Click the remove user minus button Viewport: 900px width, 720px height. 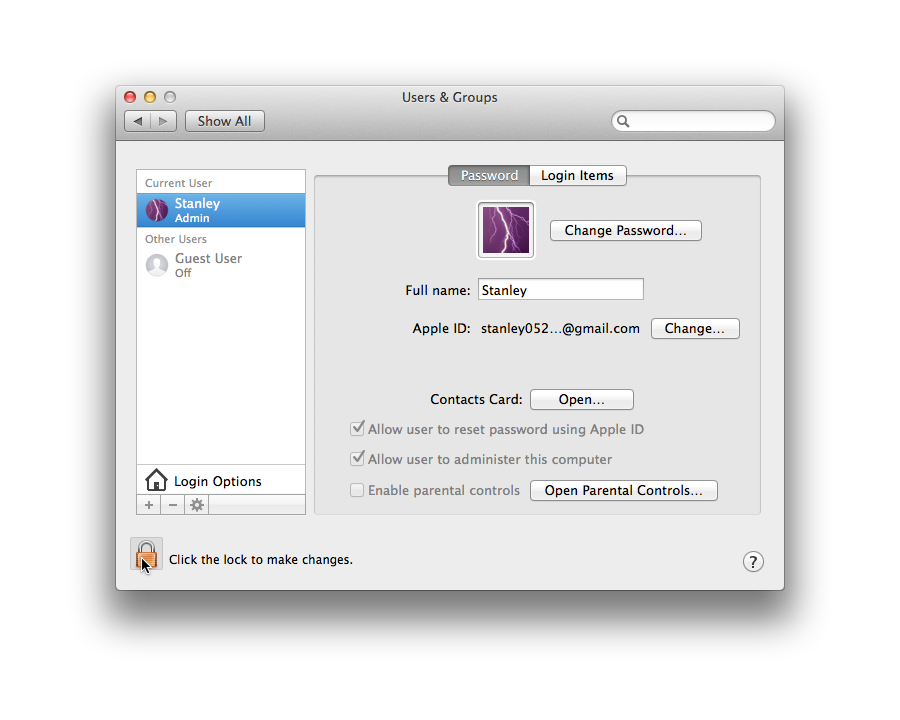coord(173,505)
